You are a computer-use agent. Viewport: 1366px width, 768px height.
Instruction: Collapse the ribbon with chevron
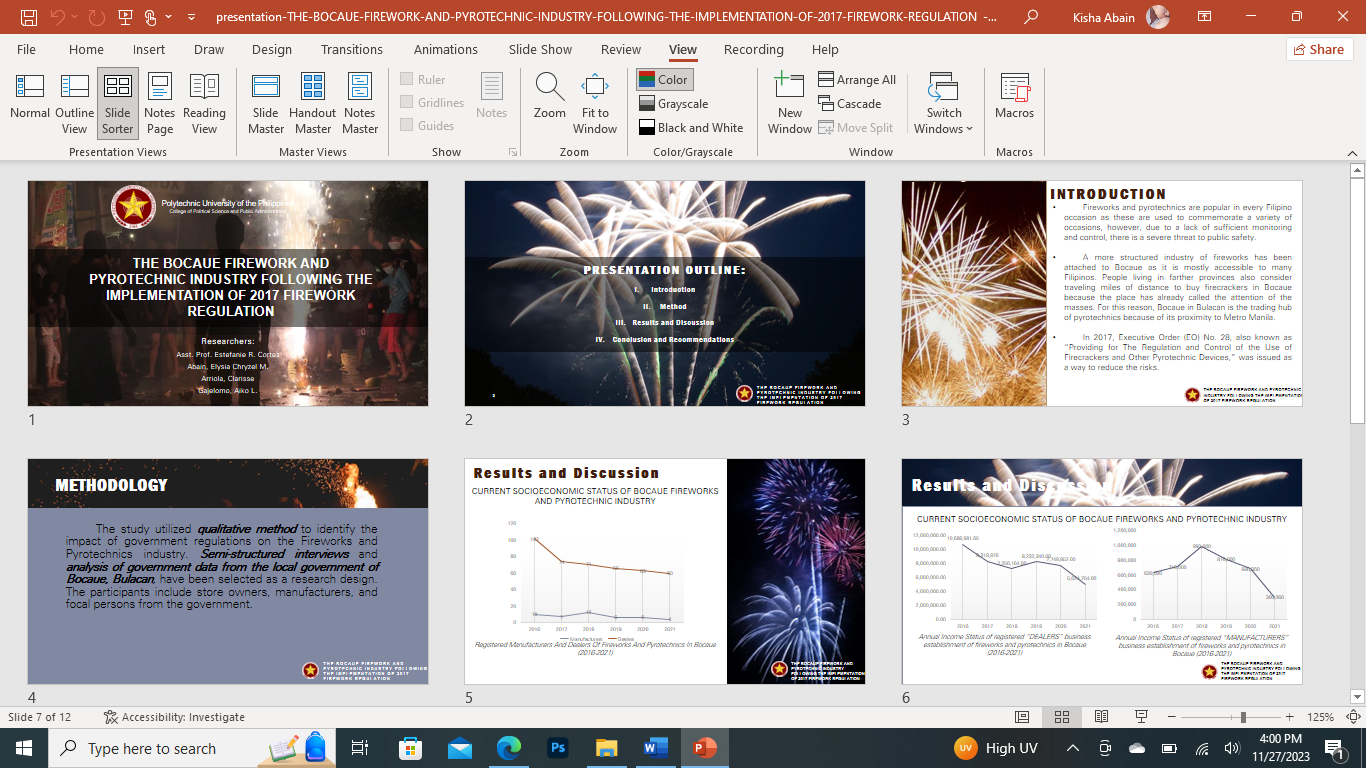coord(1350,152)
